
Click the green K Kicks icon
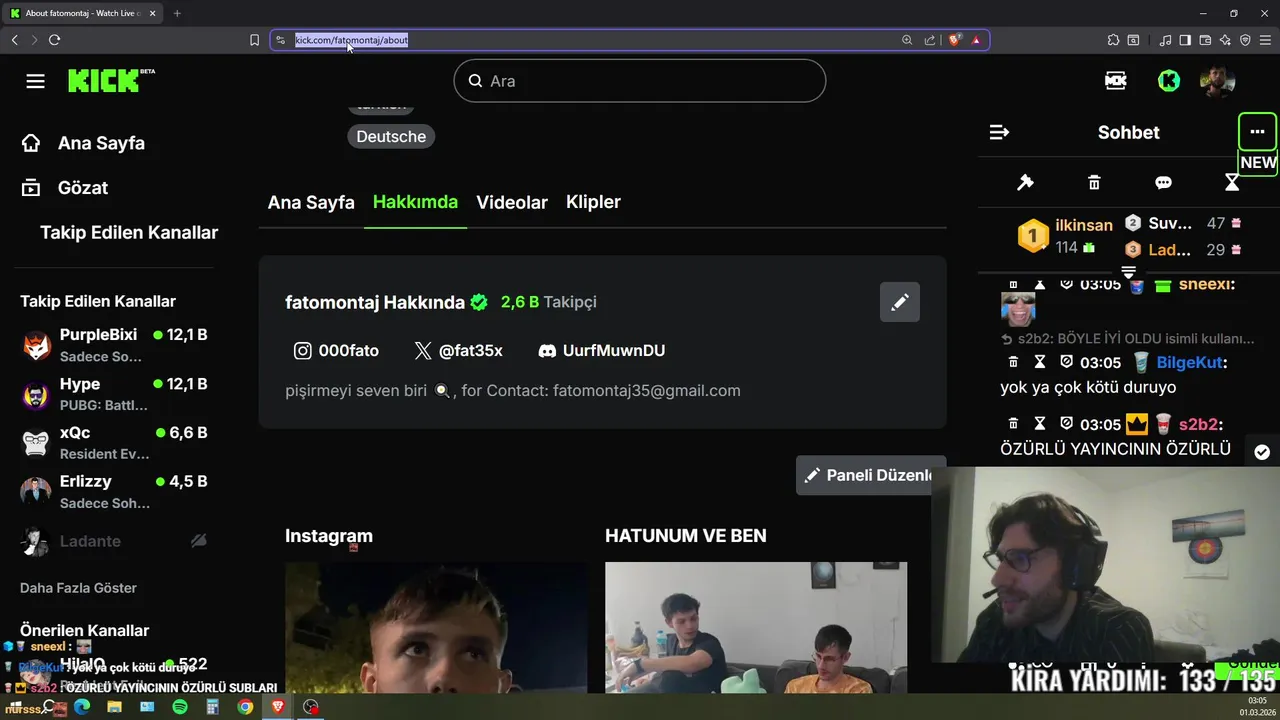[1169, 81]
